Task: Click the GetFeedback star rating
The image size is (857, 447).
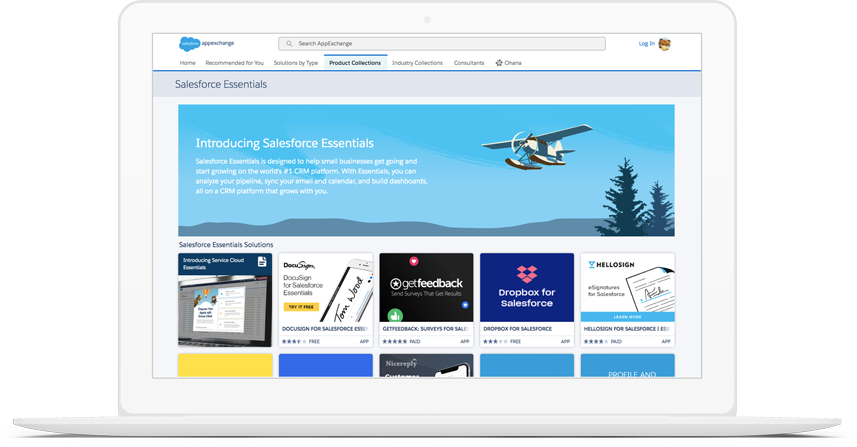Action: (x=395, y=342)
